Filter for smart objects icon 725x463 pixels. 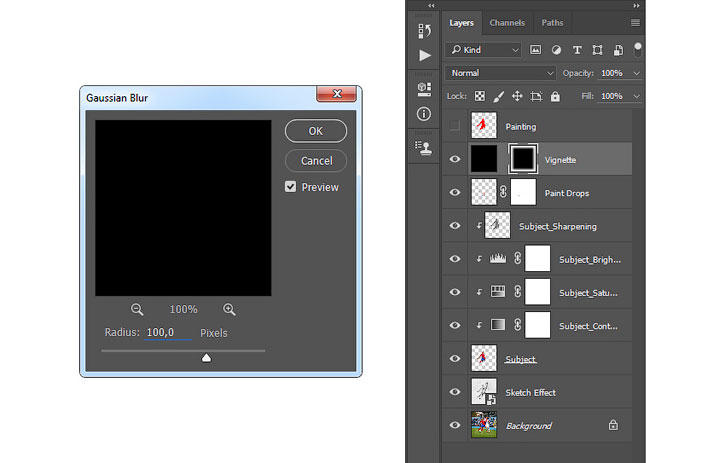point(618,50)
